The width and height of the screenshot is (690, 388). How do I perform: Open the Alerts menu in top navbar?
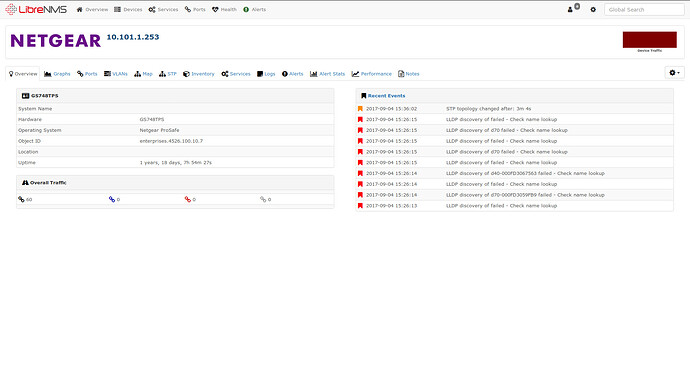[x=254, y=9]
